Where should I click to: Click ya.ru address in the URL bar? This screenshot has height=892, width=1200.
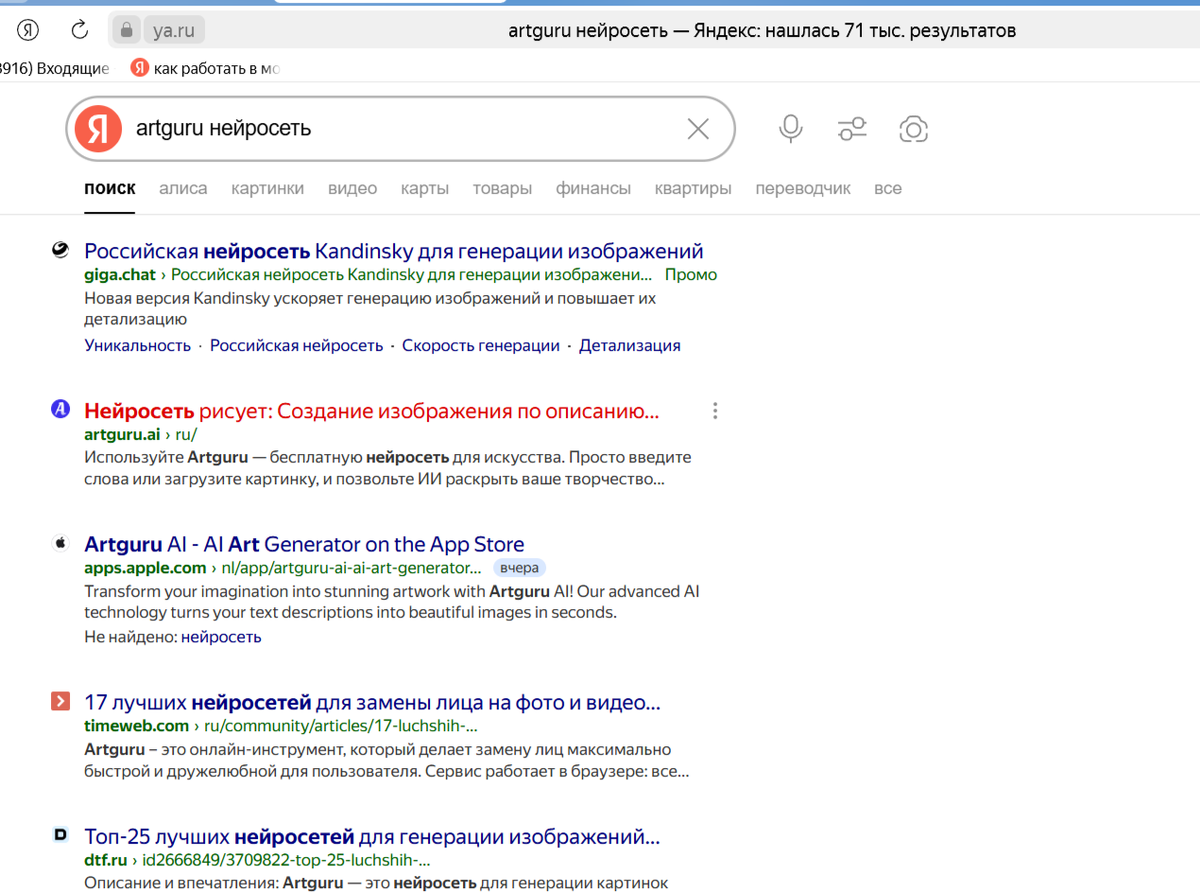coord(174,31)
